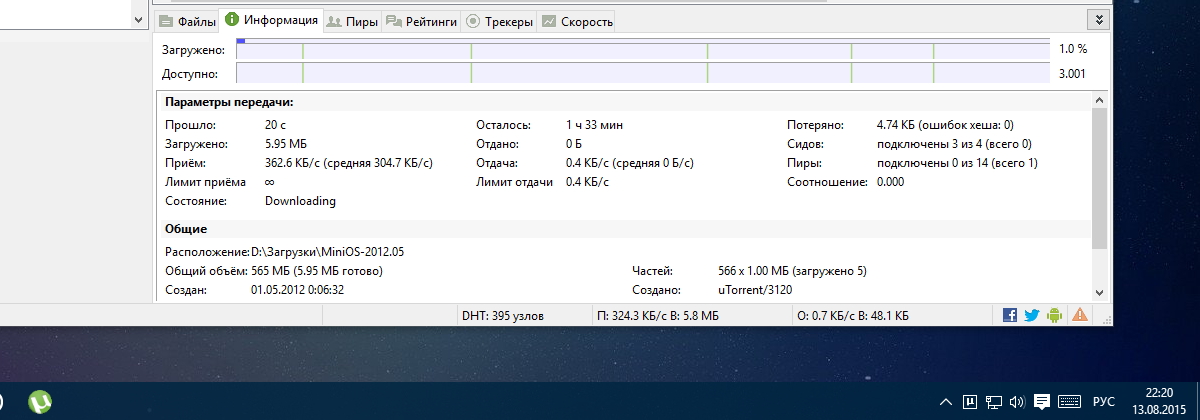1200x420 pixels.
Task: Switch to the Трекеры tab
Action: (499, 20)
